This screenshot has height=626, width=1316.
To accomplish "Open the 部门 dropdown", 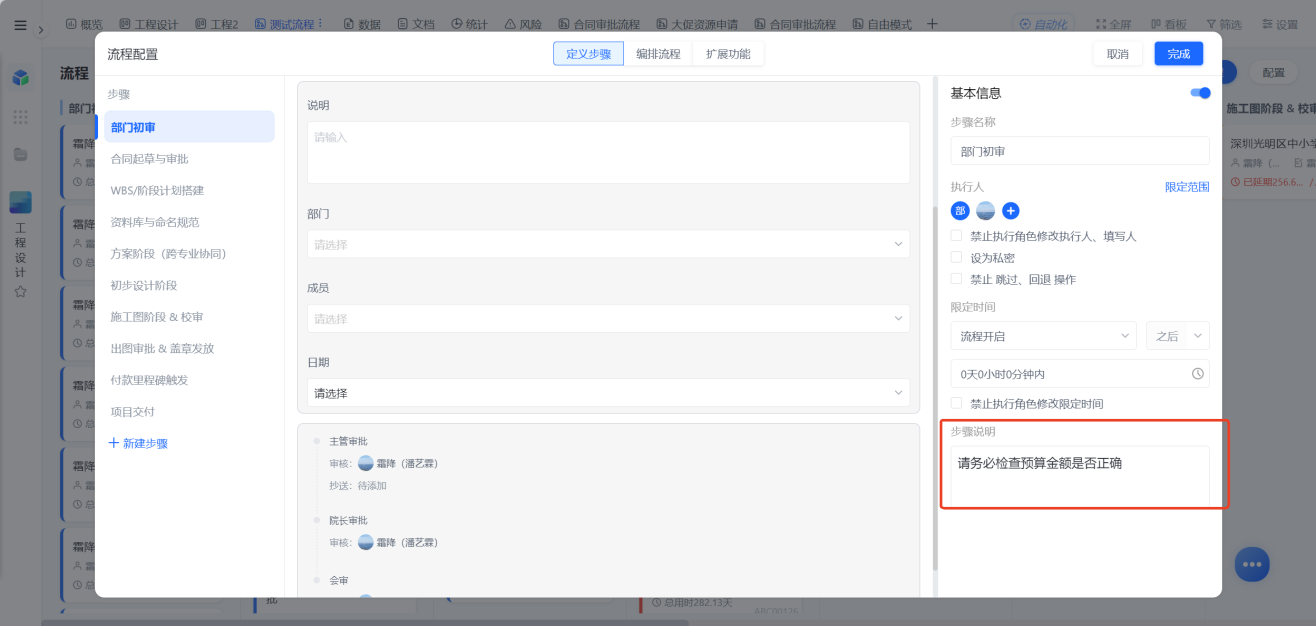I will pos(608,244).
